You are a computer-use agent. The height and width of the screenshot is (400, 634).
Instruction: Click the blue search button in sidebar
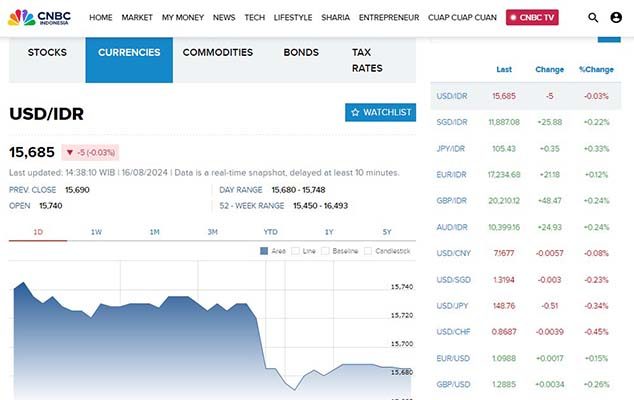pos(609,36)
